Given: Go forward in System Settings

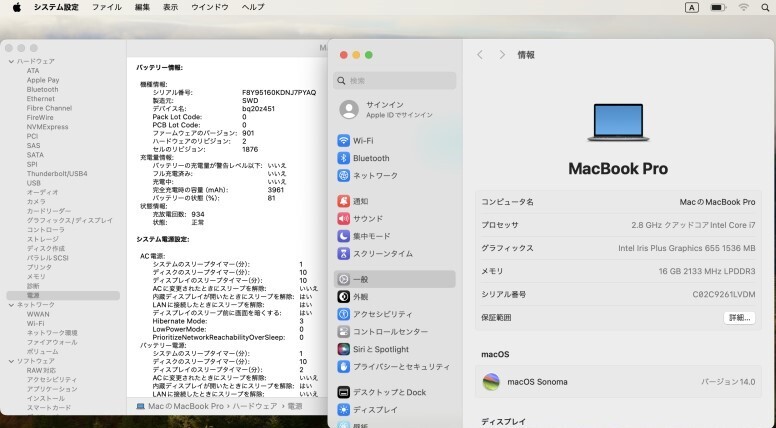Looking at the screenshot, I should pos(502,55).
